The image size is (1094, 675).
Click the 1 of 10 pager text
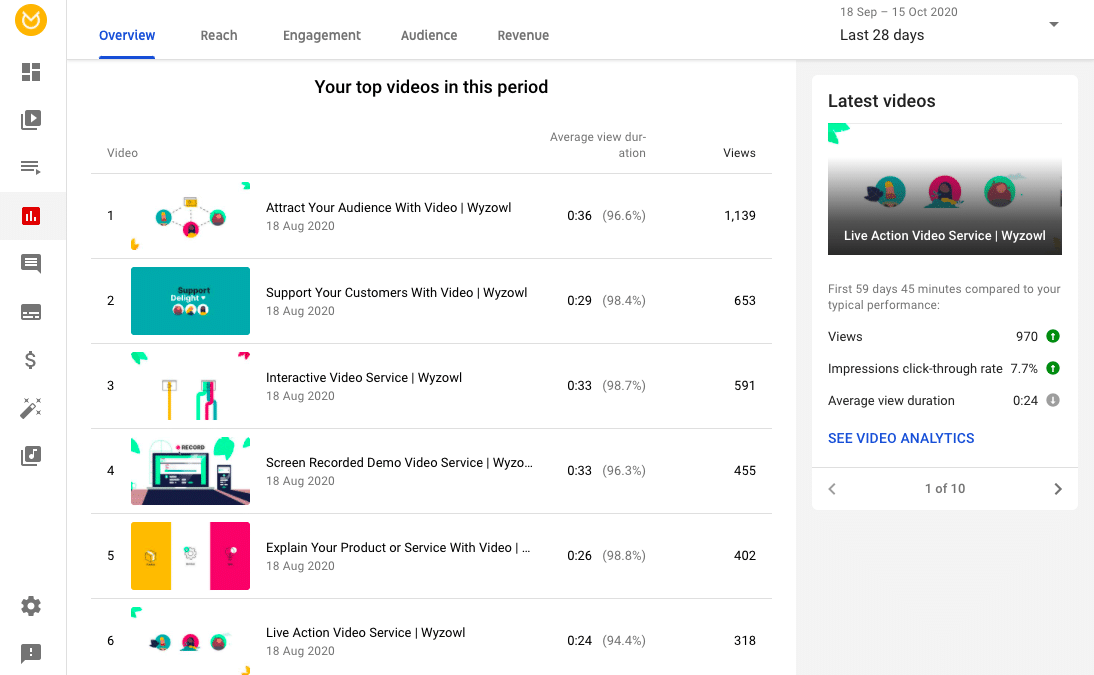coord(945,489)
